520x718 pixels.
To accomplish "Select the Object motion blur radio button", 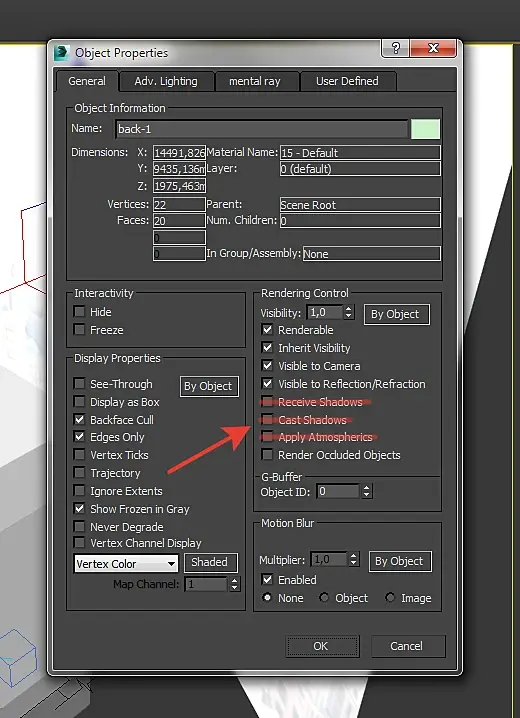I will pos(324,598).
